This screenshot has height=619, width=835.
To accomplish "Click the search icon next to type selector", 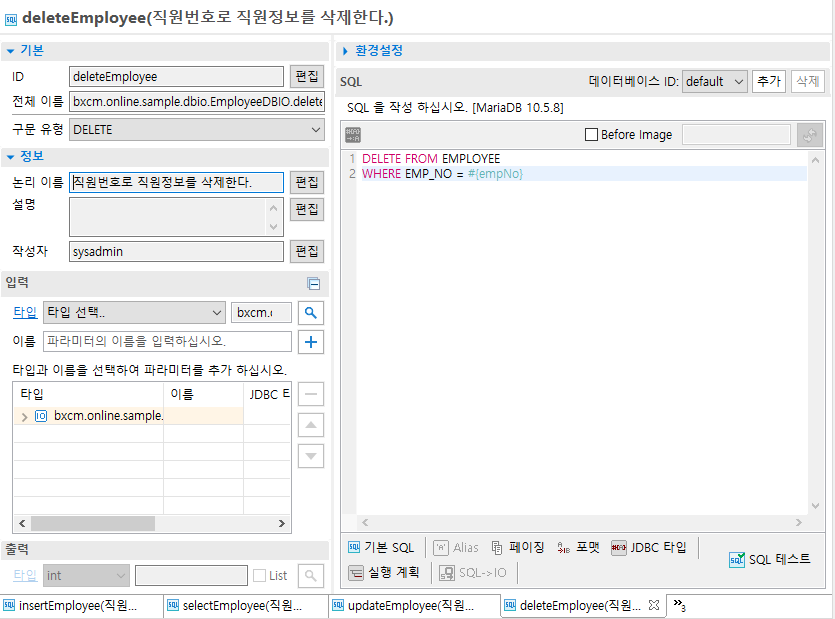I will point(311,313).
